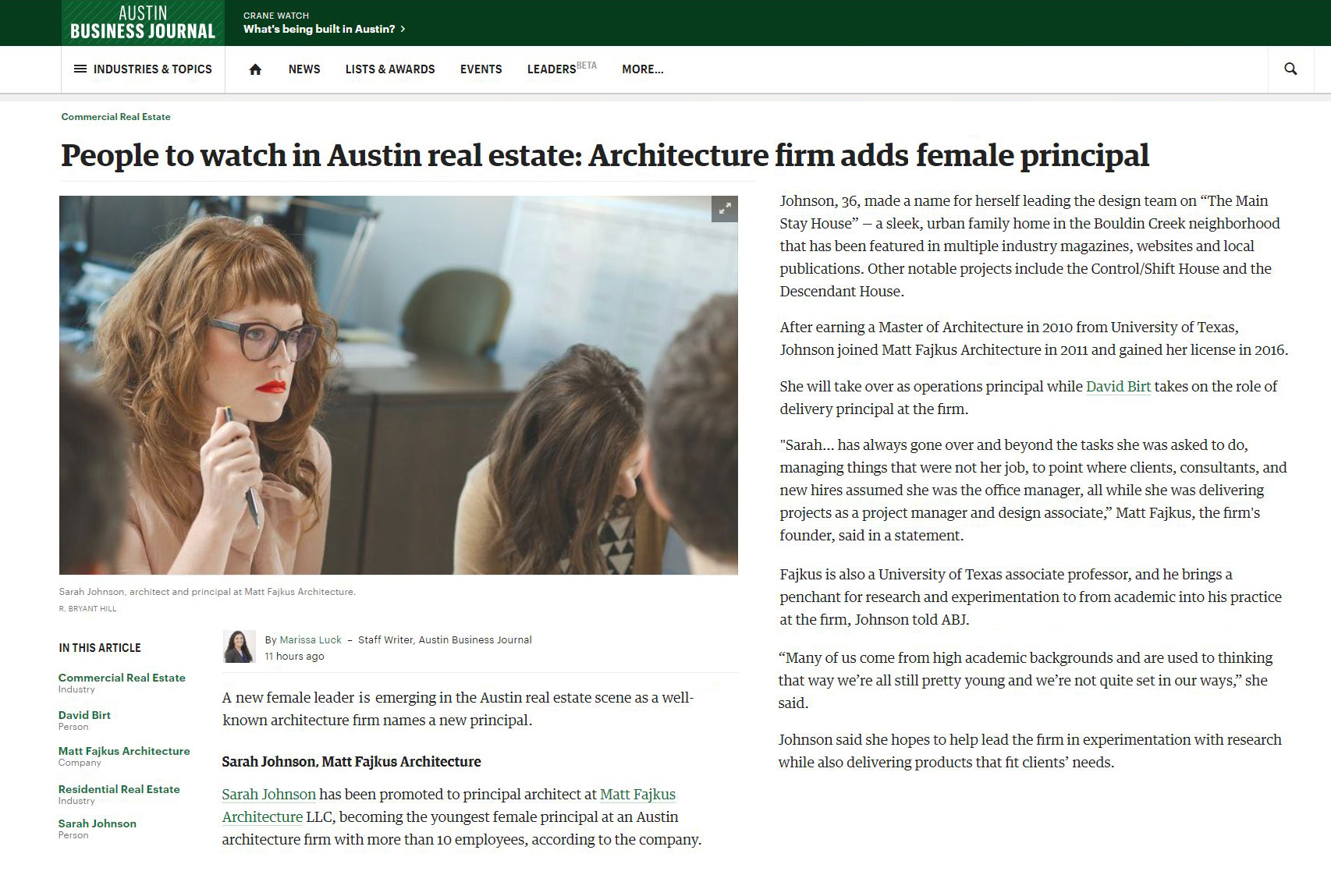1331x896 pixels.
Task: Click the '11 hours ago' timestamp
Action: (294, 657)
